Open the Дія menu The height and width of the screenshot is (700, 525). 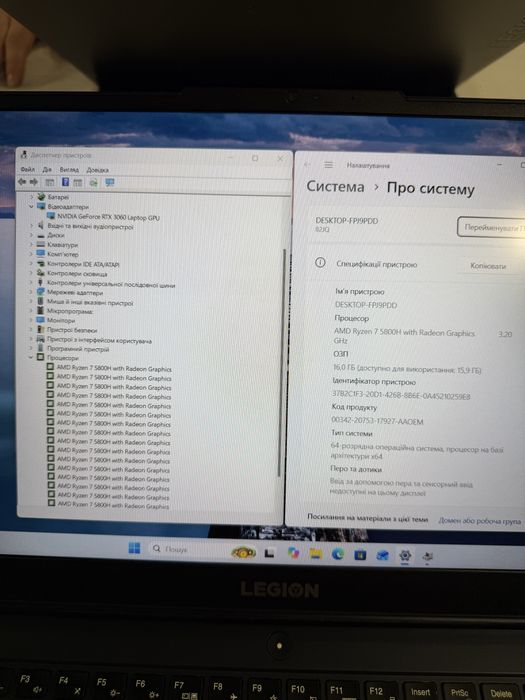(x=47, y=170)
